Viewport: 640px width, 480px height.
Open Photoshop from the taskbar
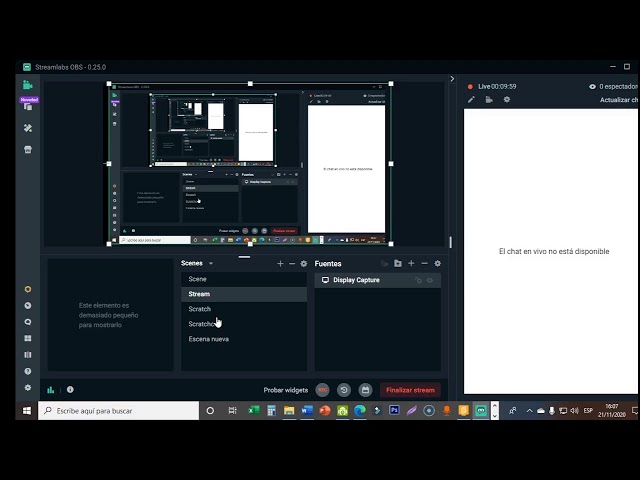pos(394,410)
